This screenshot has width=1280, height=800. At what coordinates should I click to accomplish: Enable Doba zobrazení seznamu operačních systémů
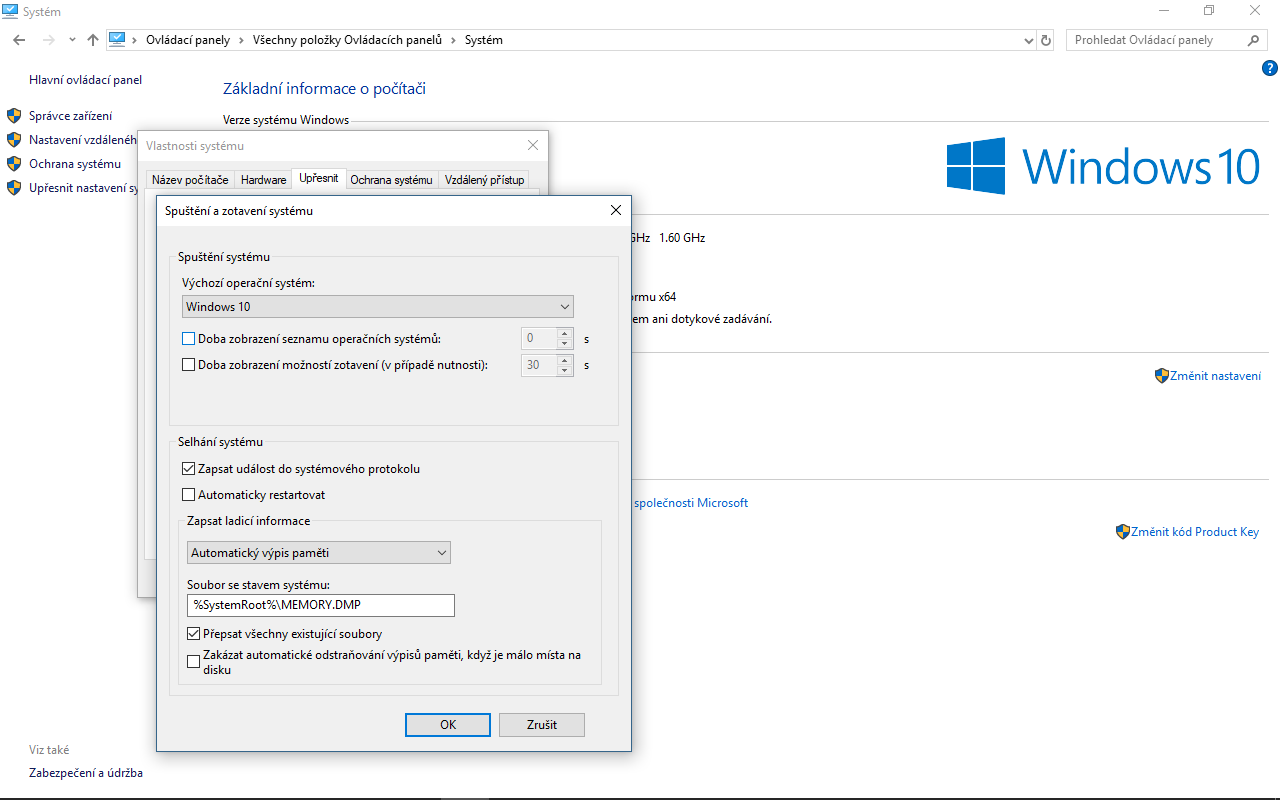point(188,339)
